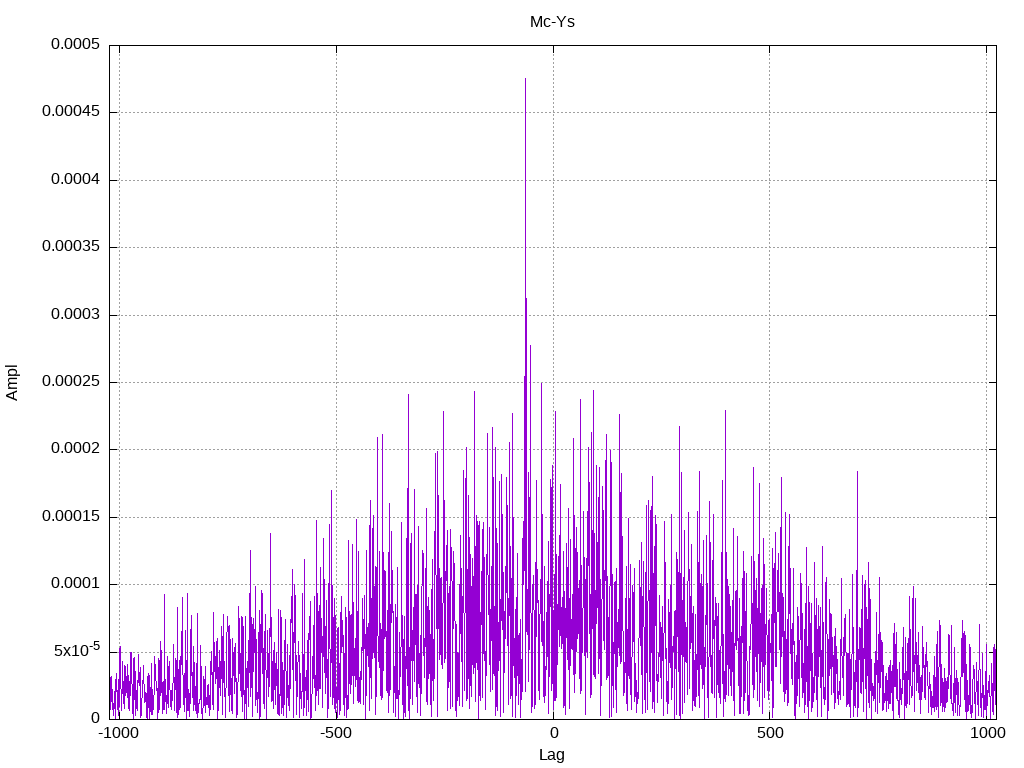Click the 5x10^-5 y-axis tick label
The width and height of the screenshot is (1024, 768).
pos(77,650)
